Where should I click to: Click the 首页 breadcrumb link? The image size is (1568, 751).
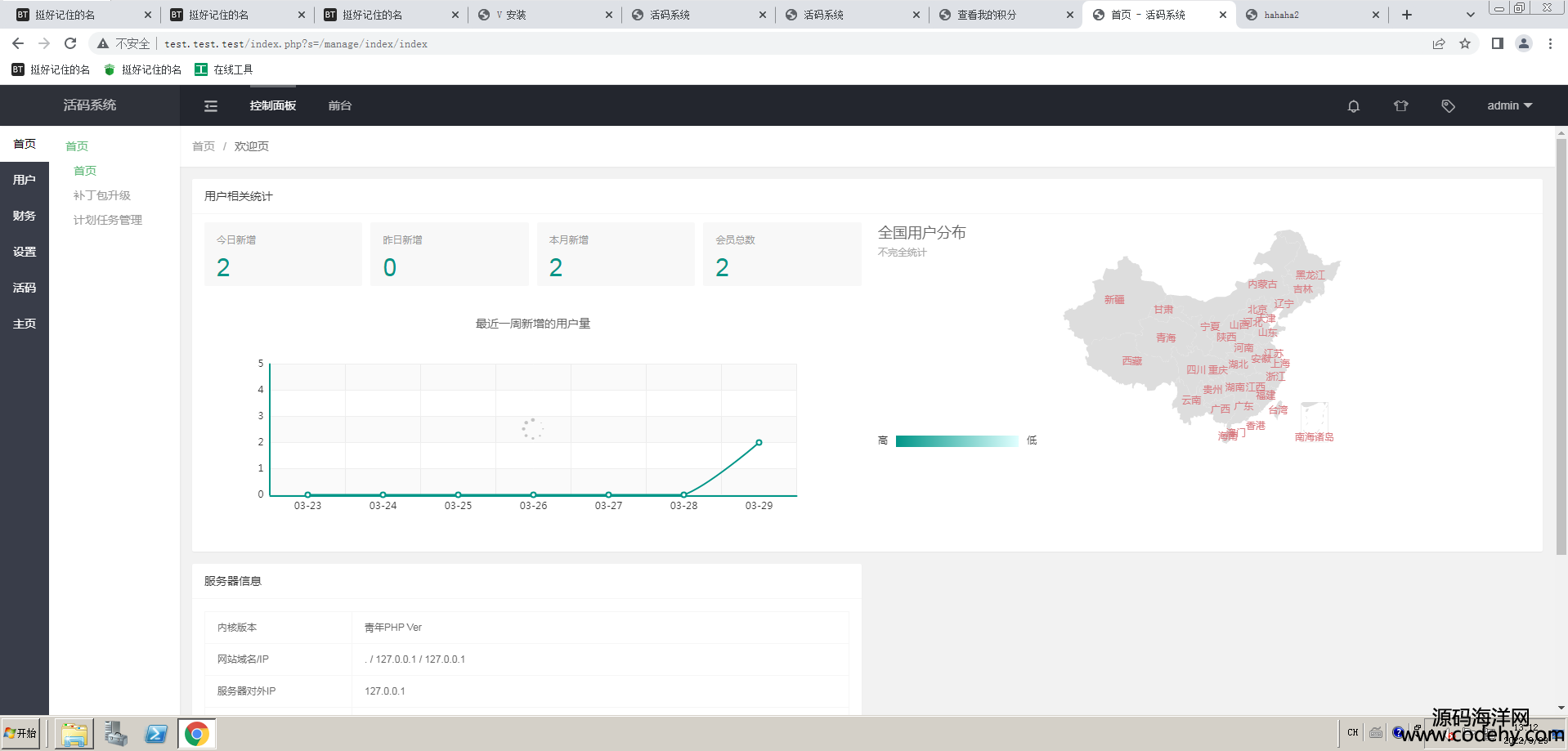tap(204, 146)
